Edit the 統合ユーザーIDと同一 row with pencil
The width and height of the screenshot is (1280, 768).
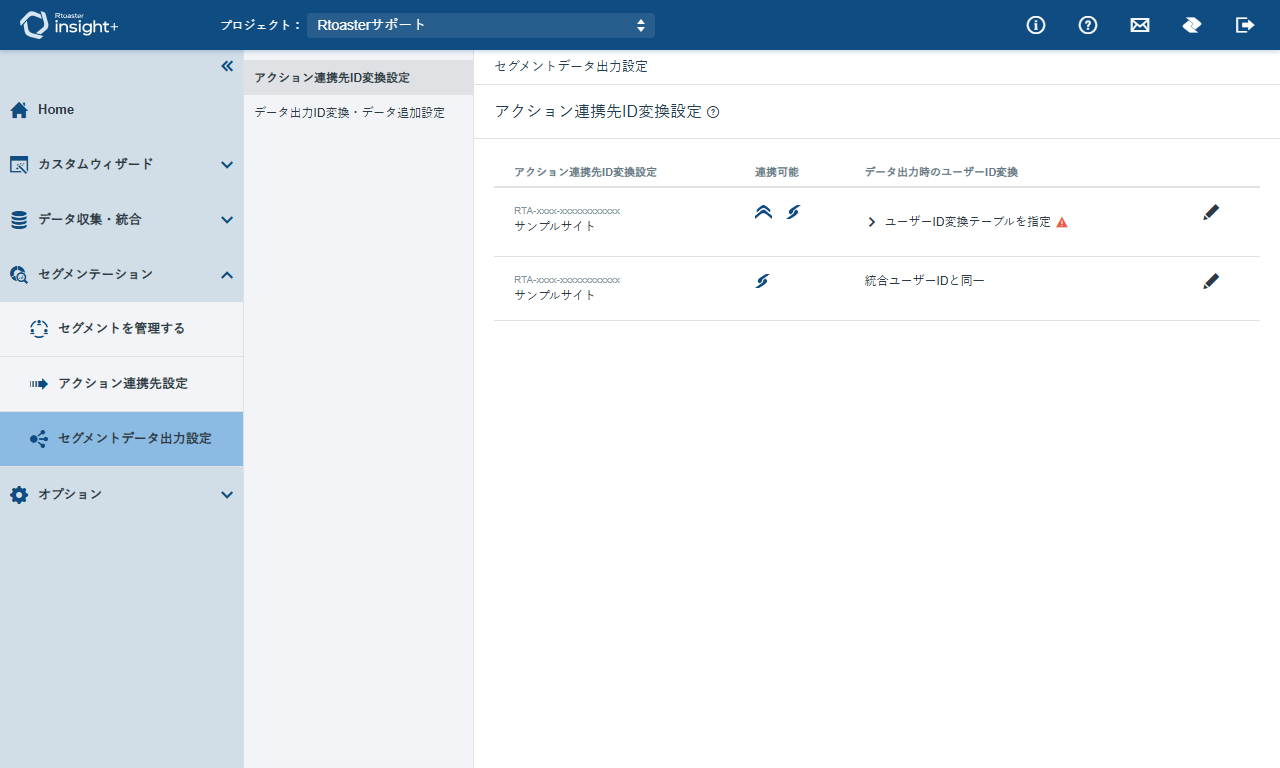pos(1211,281)
